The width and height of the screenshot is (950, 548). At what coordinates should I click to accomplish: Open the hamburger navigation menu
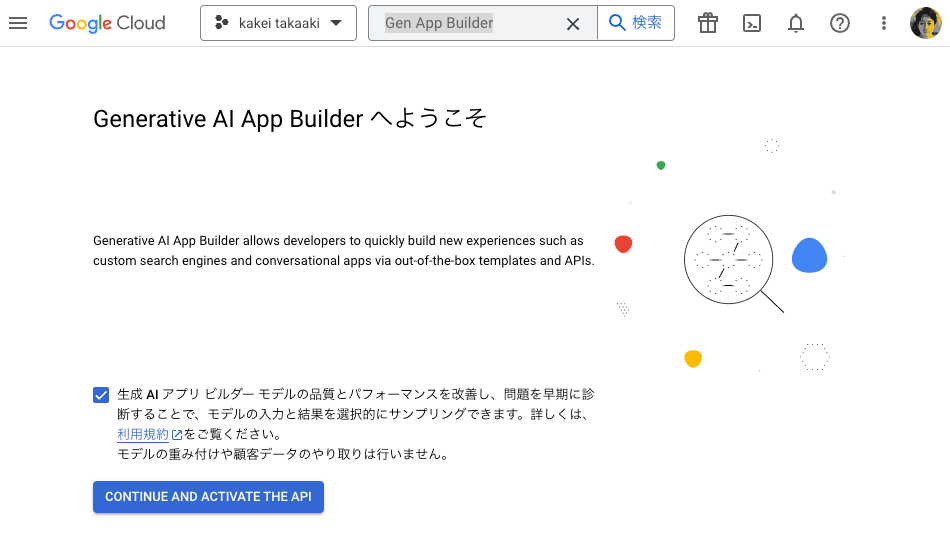point(18,23)
